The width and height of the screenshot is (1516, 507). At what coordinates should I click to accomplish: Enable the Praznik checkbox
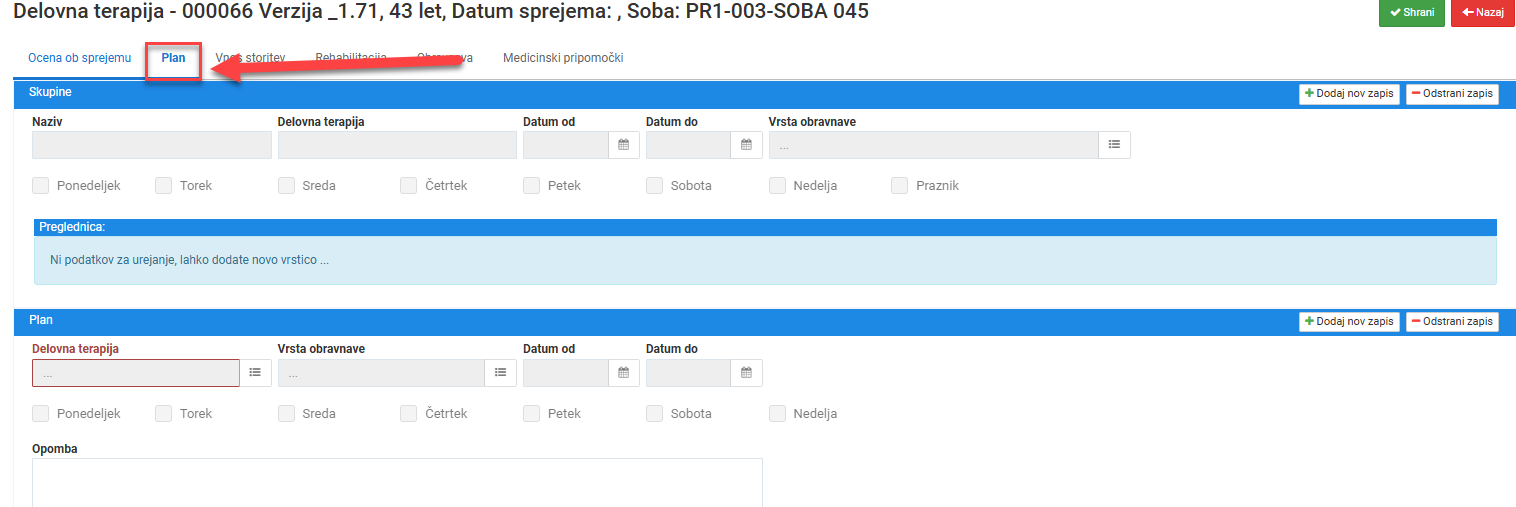pyautogui.click(x=900, y=186)
